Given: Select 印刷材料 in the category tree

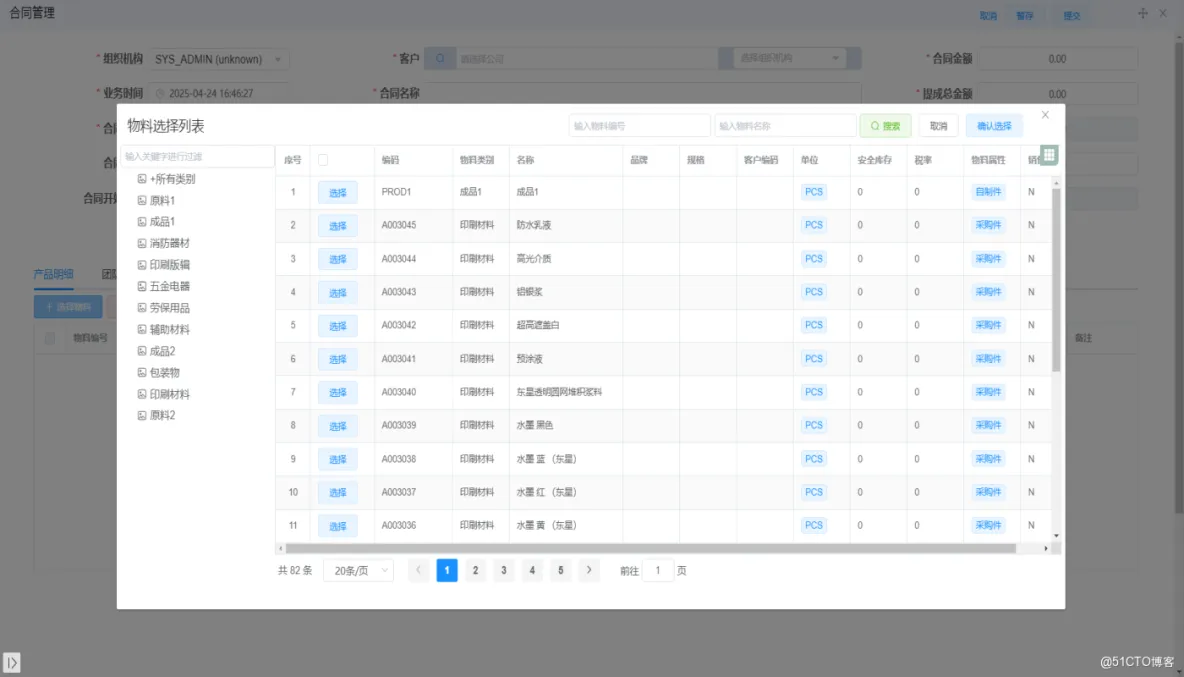Looking at the screenshot, I should point(169,394).
